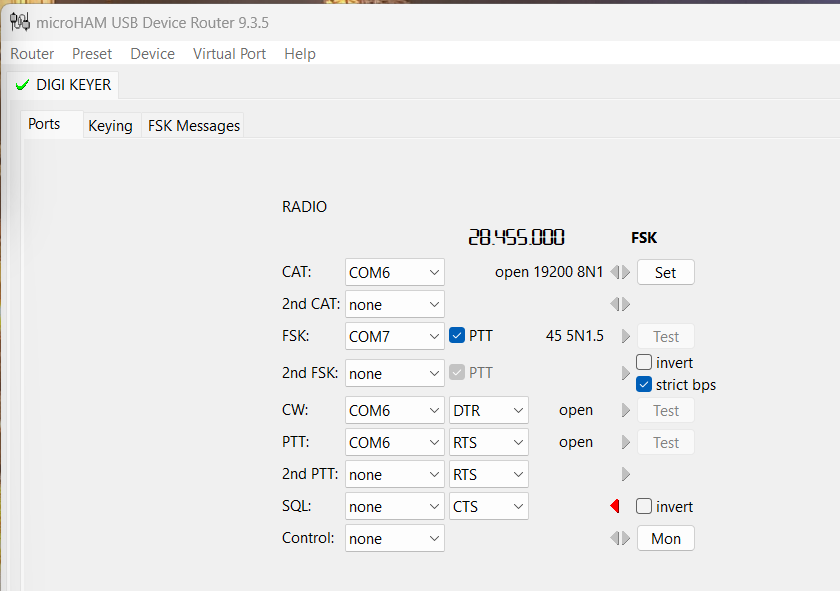The width and height of the screenshot is (840, 591).
Task: Click the red SQL indicator arrow
Action: click(x=615, y=507)
